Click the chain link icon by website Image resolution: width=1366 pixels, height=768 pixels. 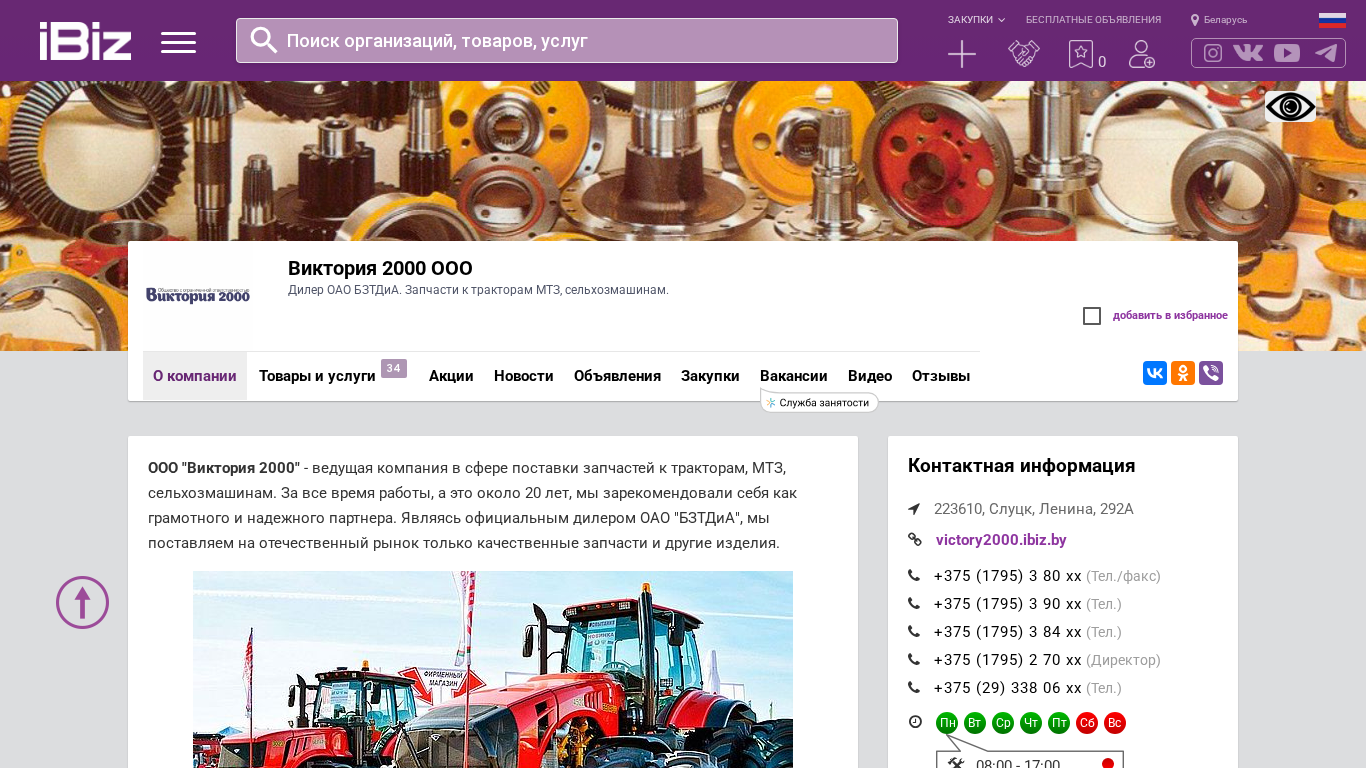(x=914, y=540)
